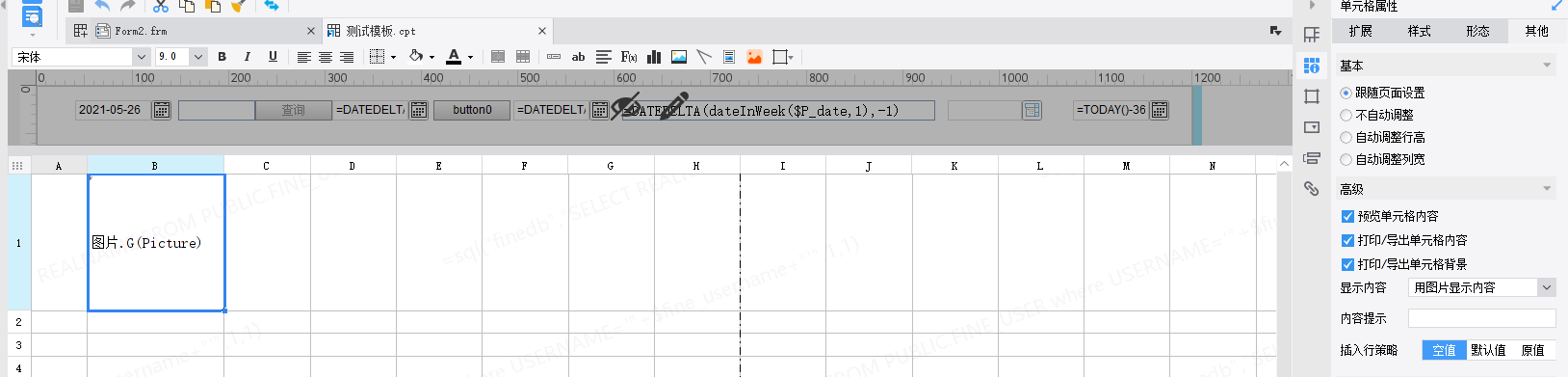Click the button0 widget in parameter pane

(472, 110)
